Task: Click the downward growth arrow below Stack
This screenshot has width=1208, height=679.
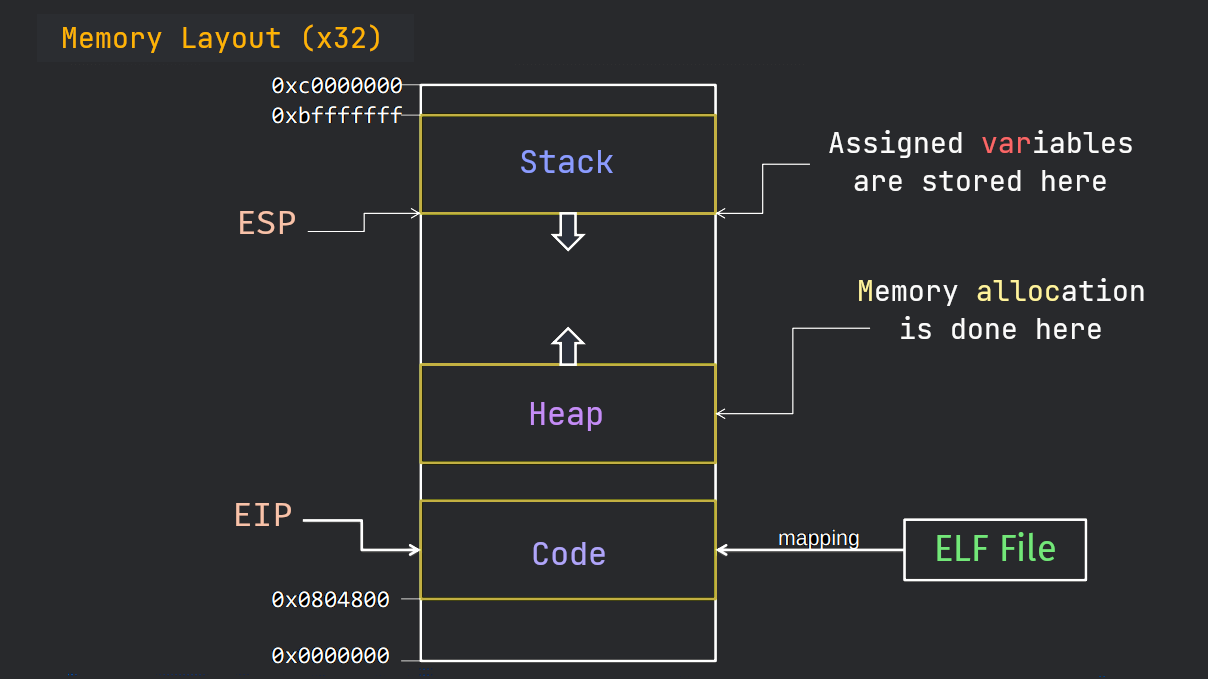Action: pyautogui.click(x=570, y=231)
